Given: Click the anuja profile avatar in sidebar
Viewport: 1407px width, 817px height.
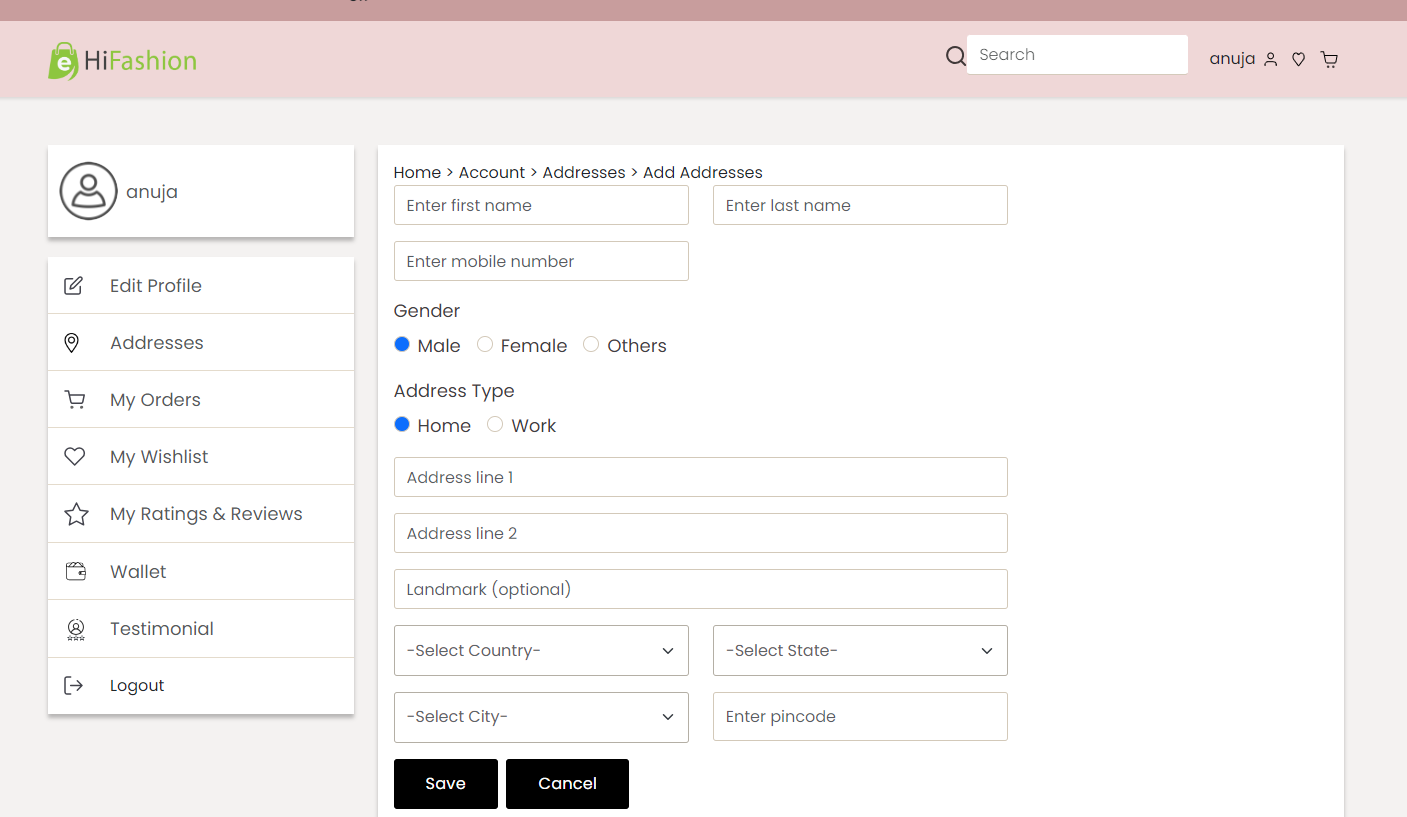Looking at the screenshot, I should [x=88, y=191].
